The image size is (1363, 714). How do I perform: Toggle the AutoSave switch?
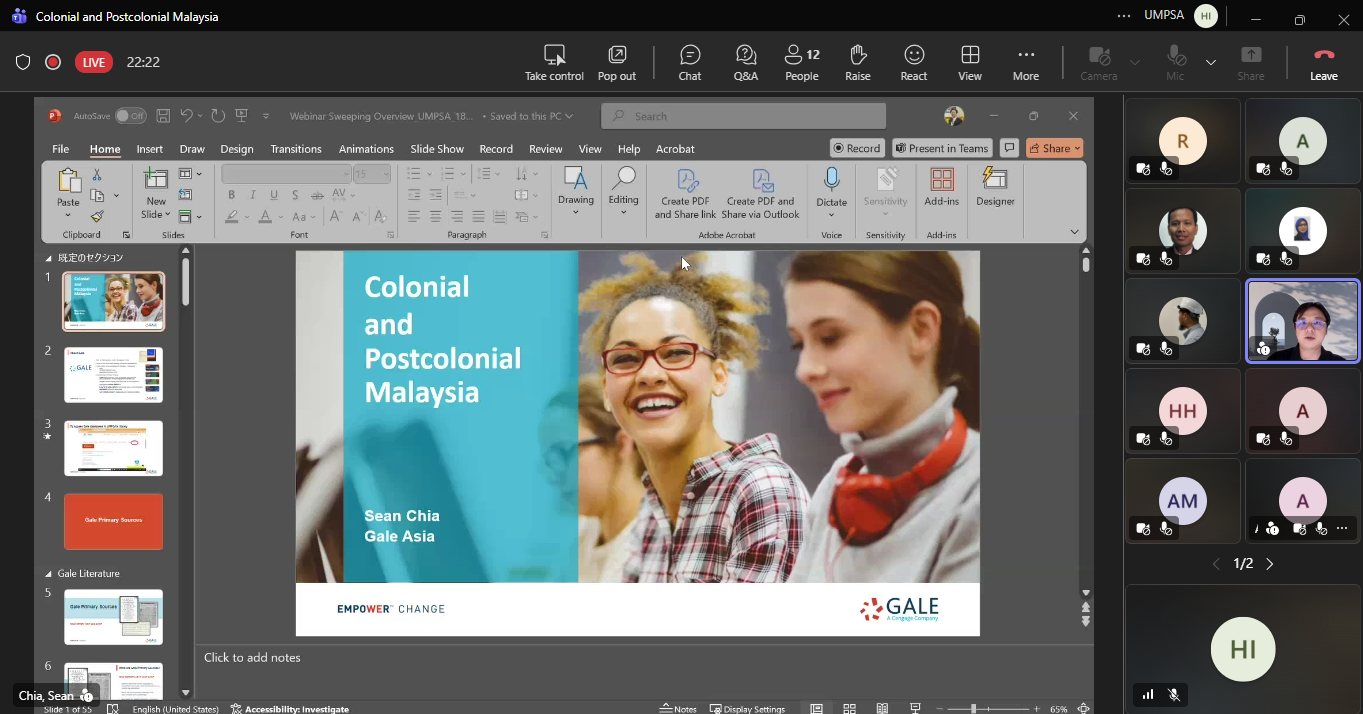click(130, 116)
